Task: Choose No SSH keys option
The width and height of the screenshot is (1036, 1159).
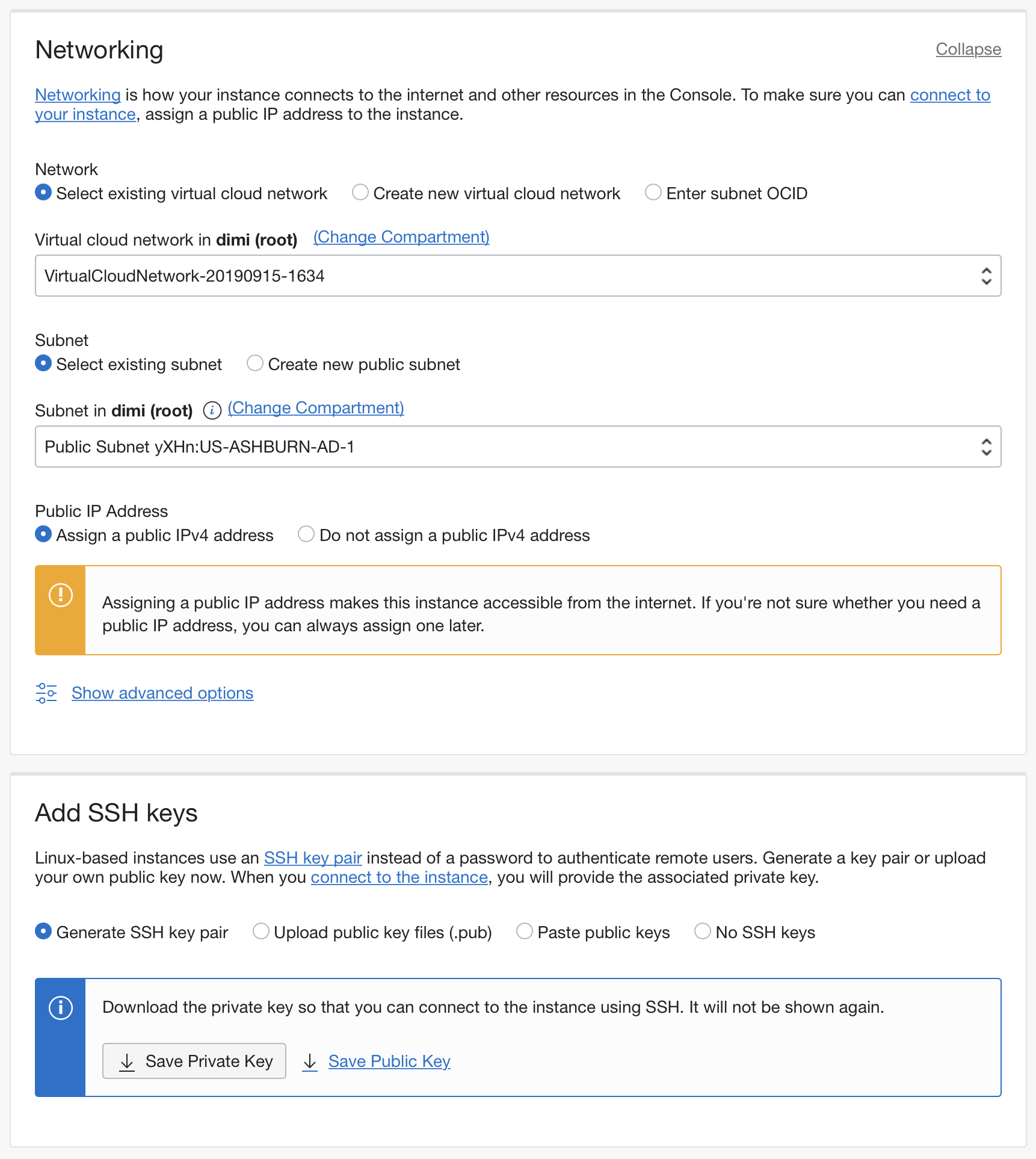Action: pyautogui.click(x=703, y=932)
